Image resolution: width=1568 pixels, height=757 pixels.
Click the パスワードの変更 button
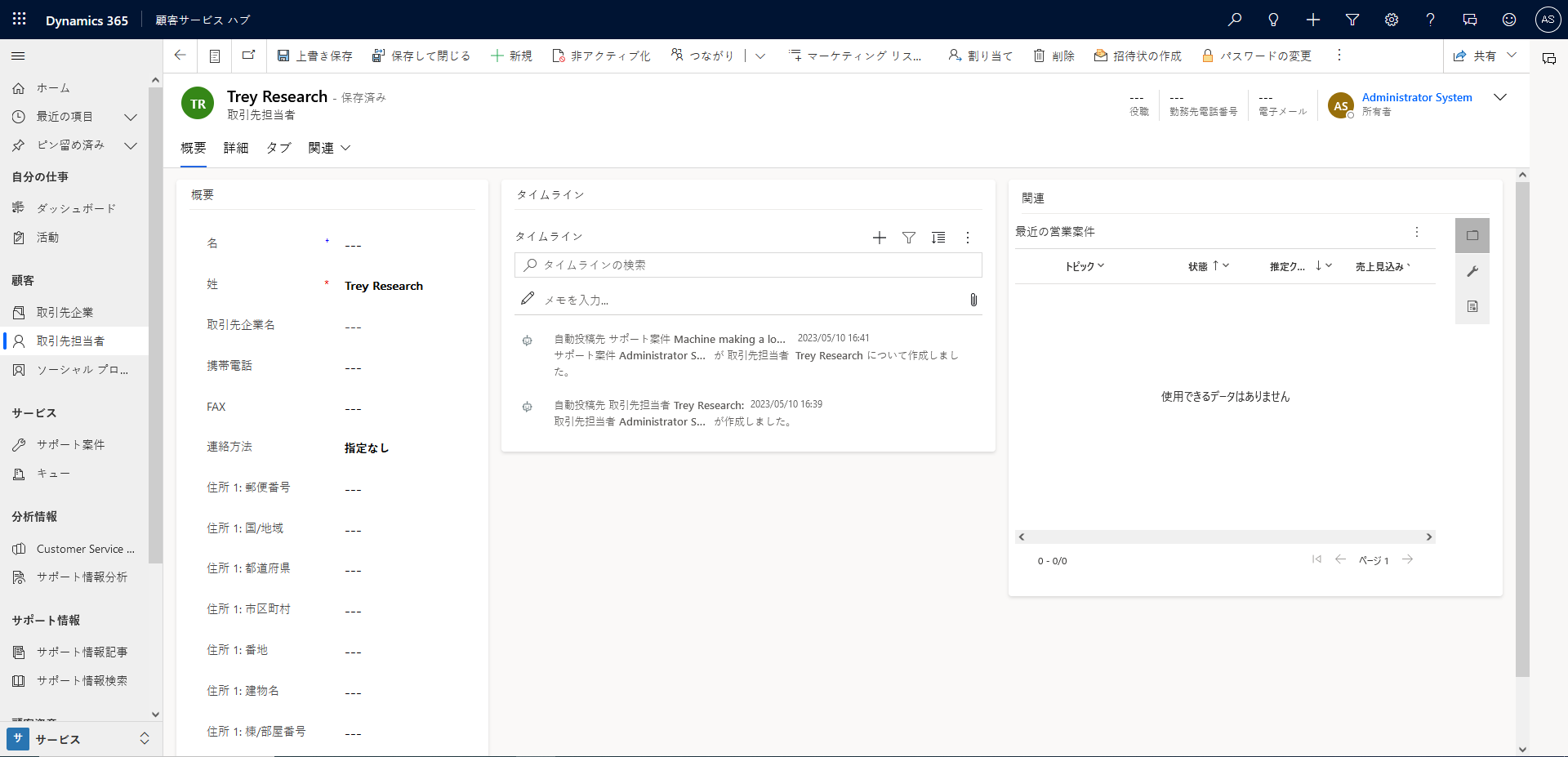[x=1256, y=56]
